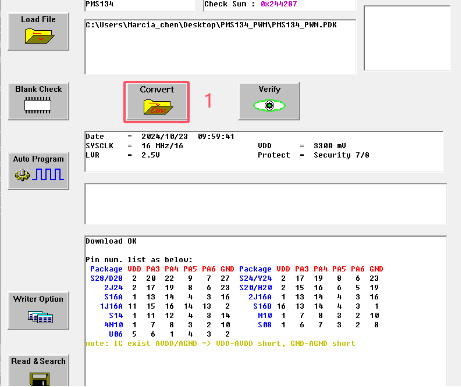Click the checksum value 0x244287
Image resolution: width=461 pixels, height=387 pixels.
278,4
